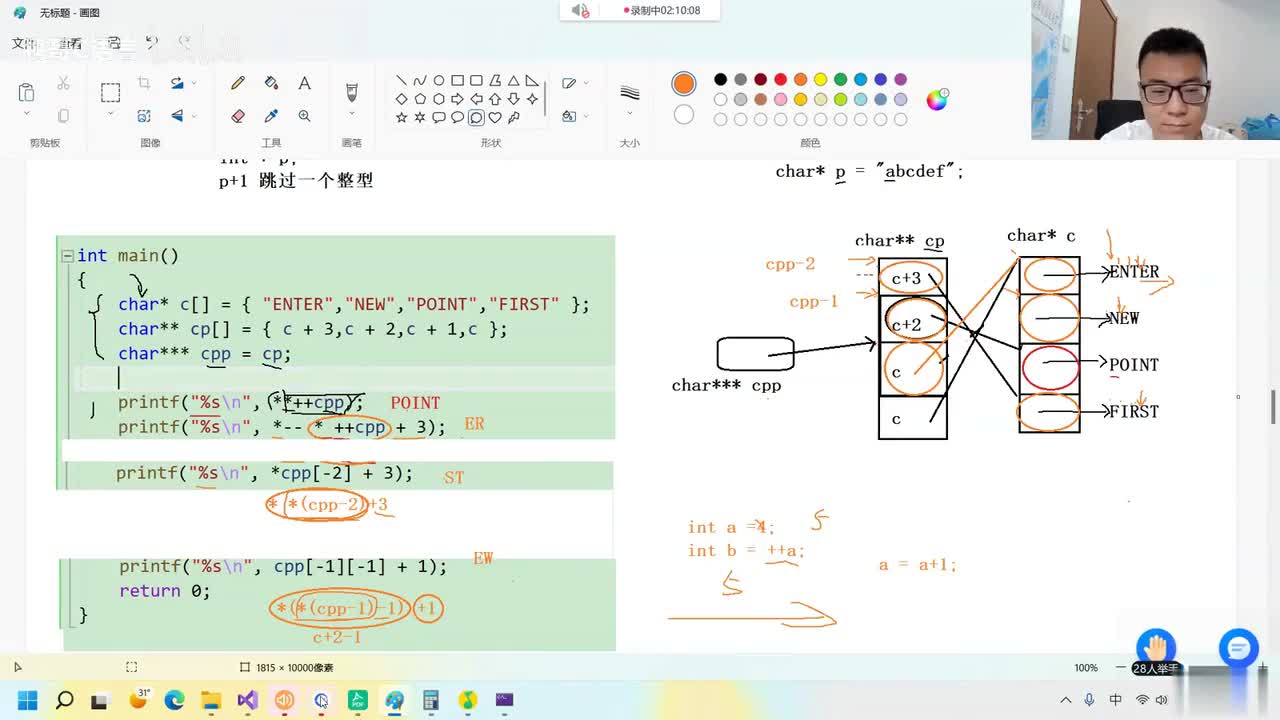The width and height of the screenshot is (1280, 720).
Task: Pick the yellow palette color
Action: (820, 80)
